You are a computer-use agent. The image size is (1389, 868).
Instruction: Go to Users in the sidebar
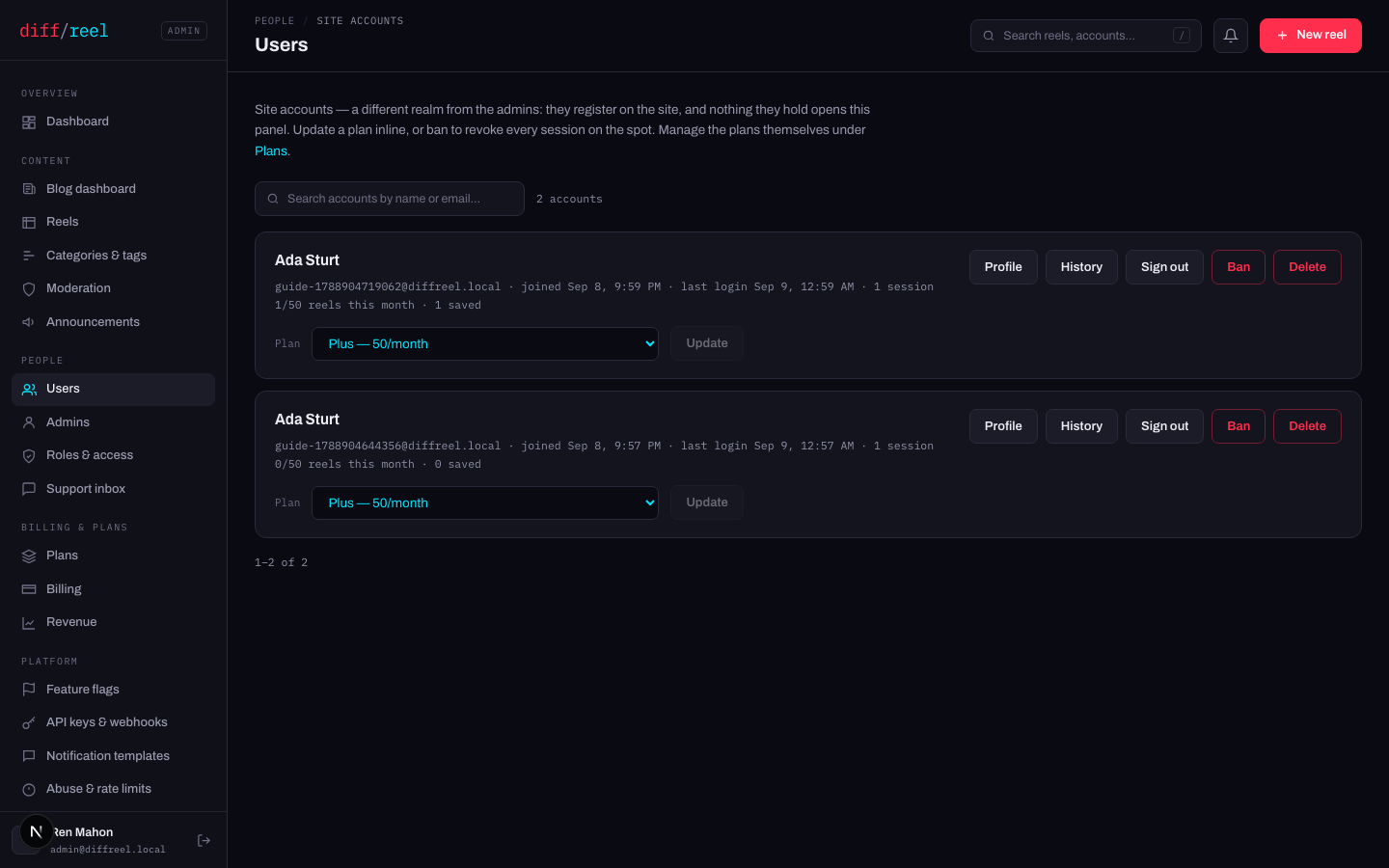point(113,390)
